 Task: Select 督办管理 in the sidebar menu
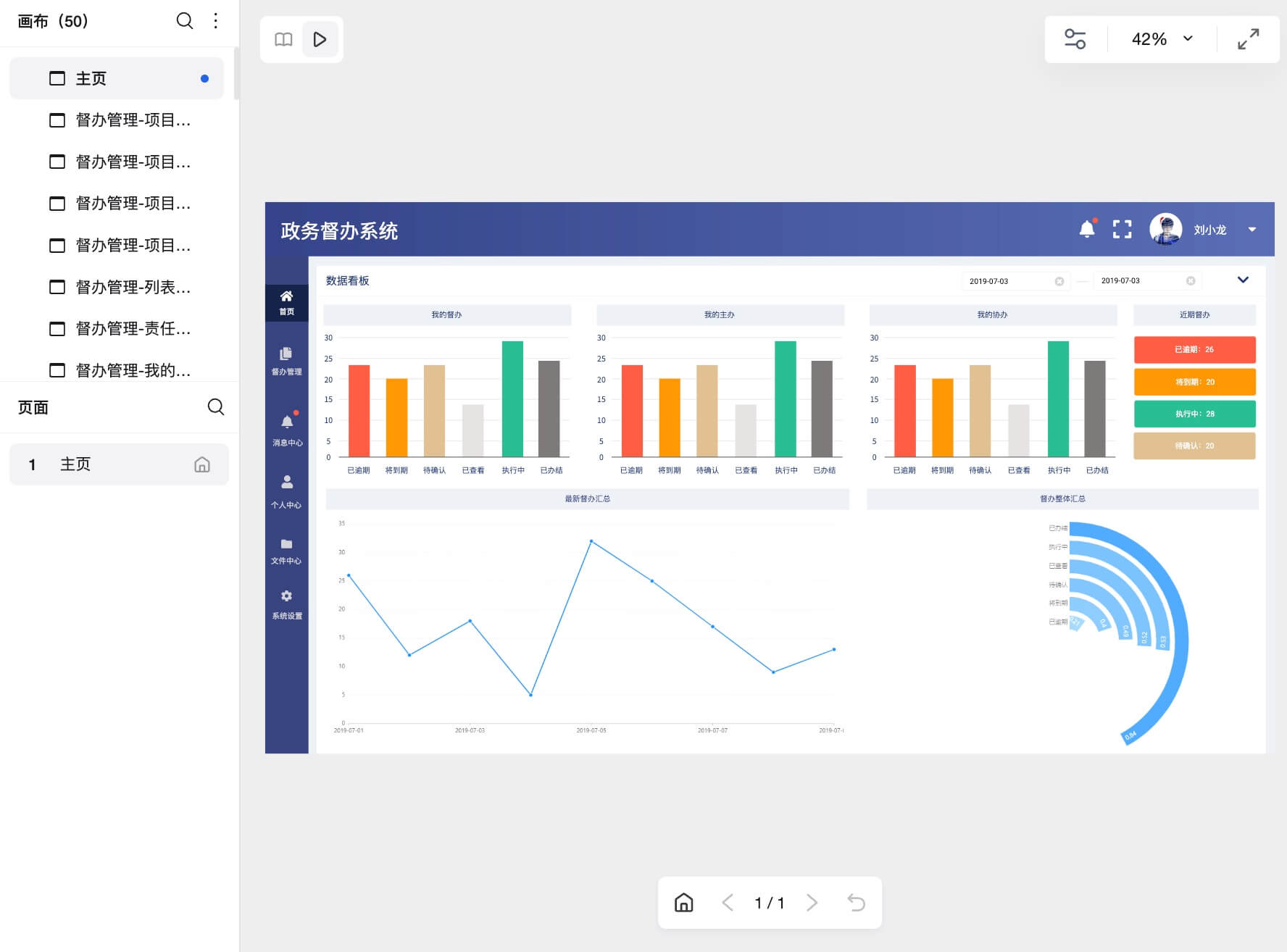tap(287, 362)
